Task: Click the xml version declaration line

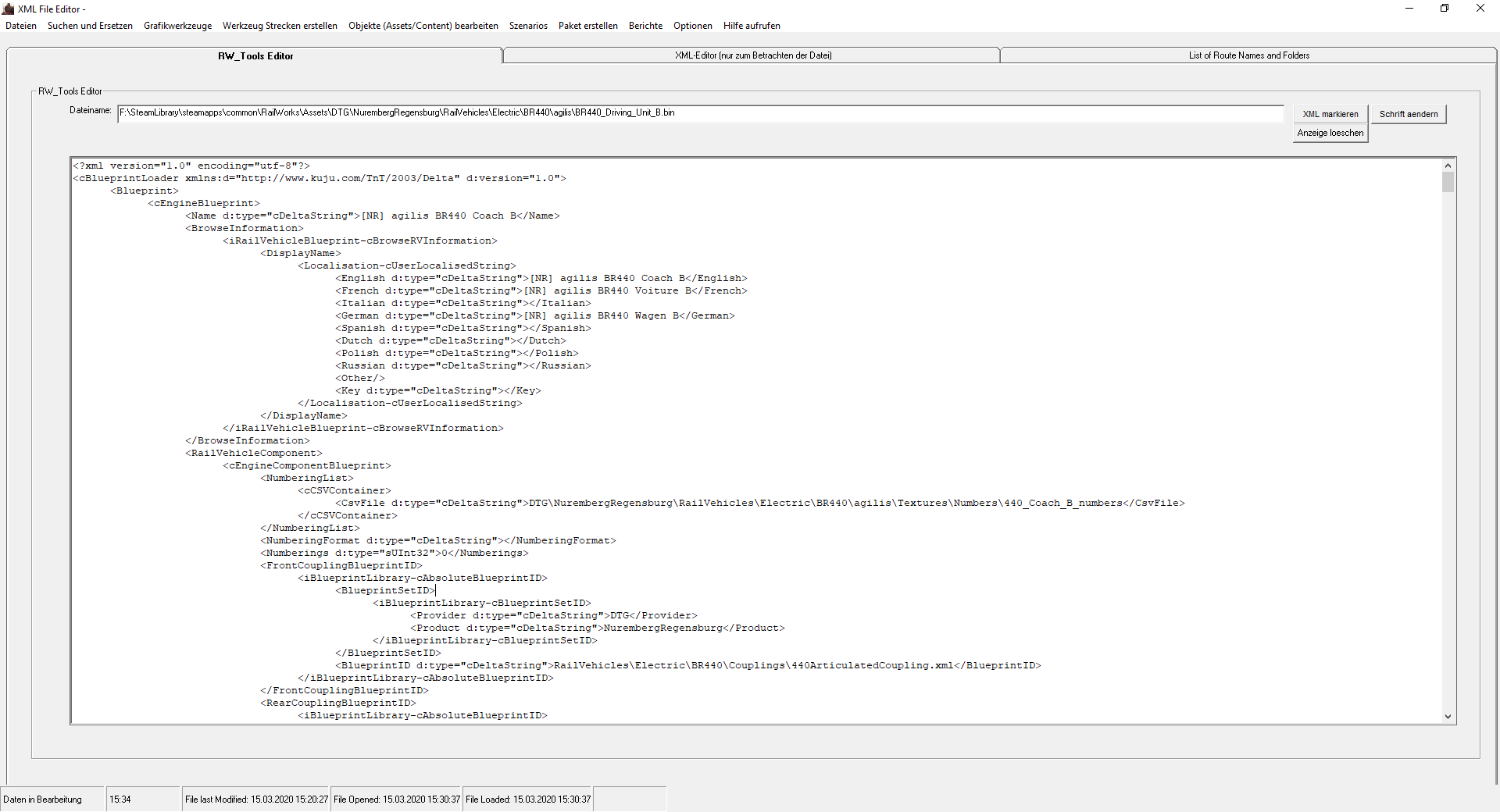Action: click(191, 166)
